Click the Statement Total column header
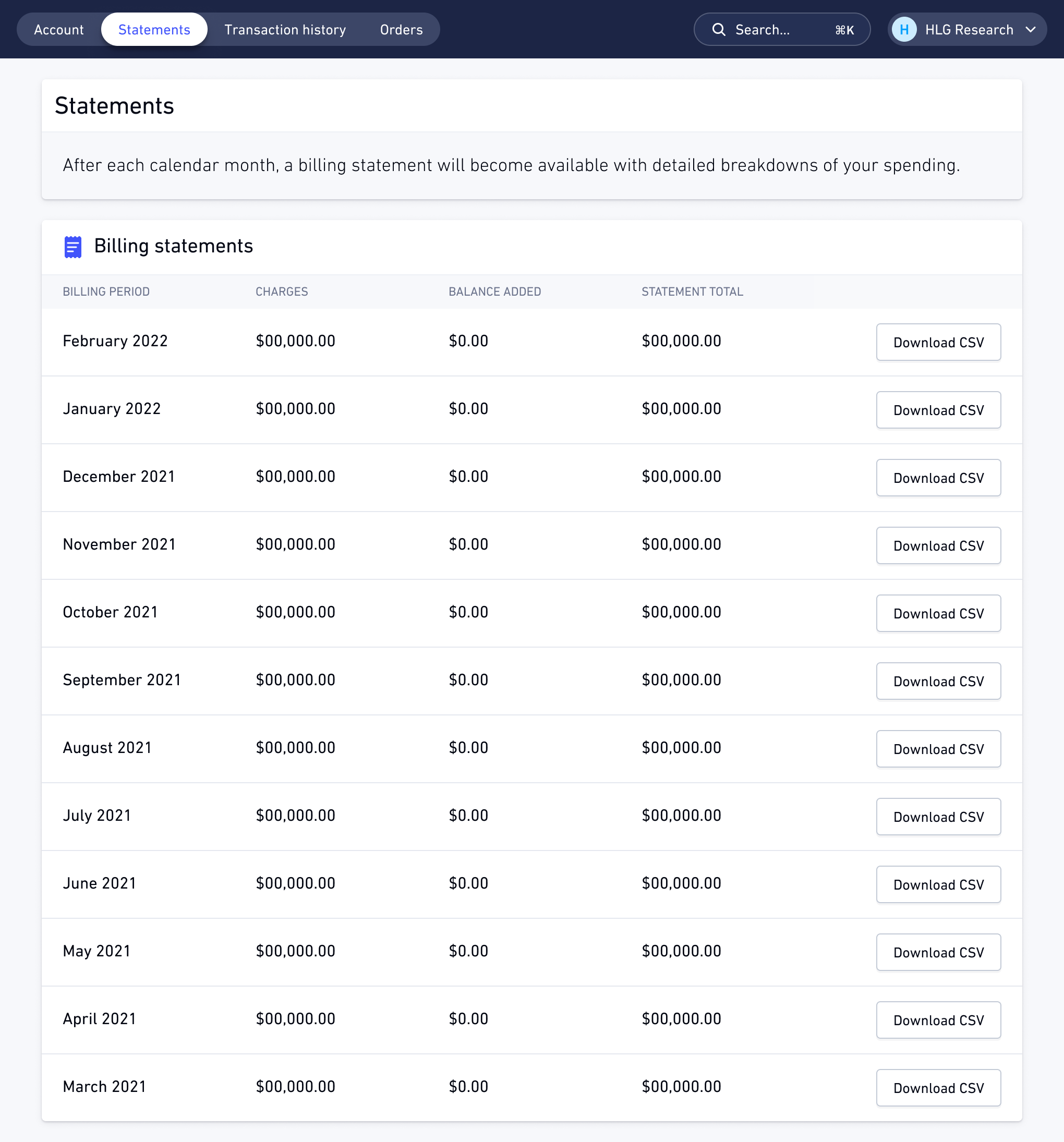The height and width of the screenshot is (1142, 1064). click(x=692, y=292)
